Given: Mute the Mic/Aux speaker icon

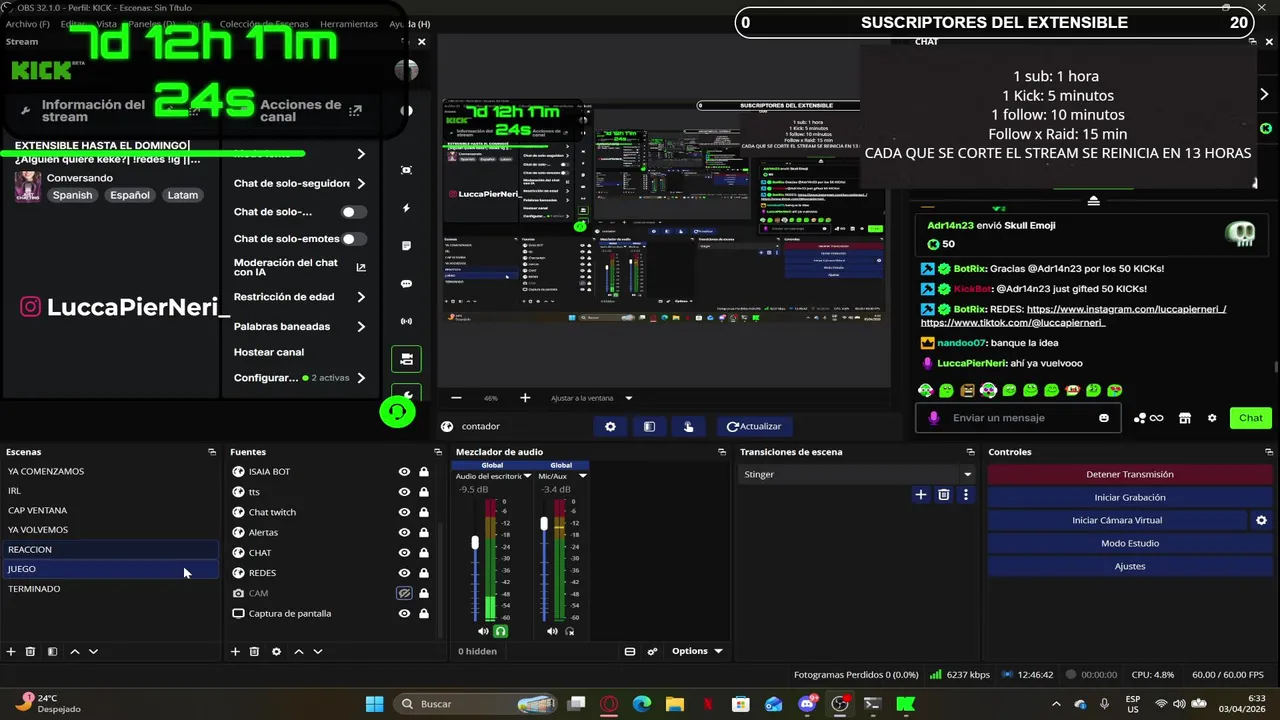Looking at the screenshot, I should point(552,631).
